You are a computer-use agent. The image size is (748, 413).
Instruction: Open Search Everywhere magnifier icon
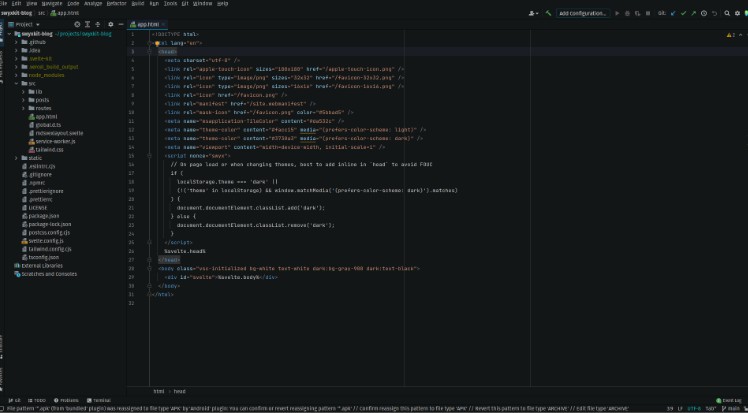point(727,13)
